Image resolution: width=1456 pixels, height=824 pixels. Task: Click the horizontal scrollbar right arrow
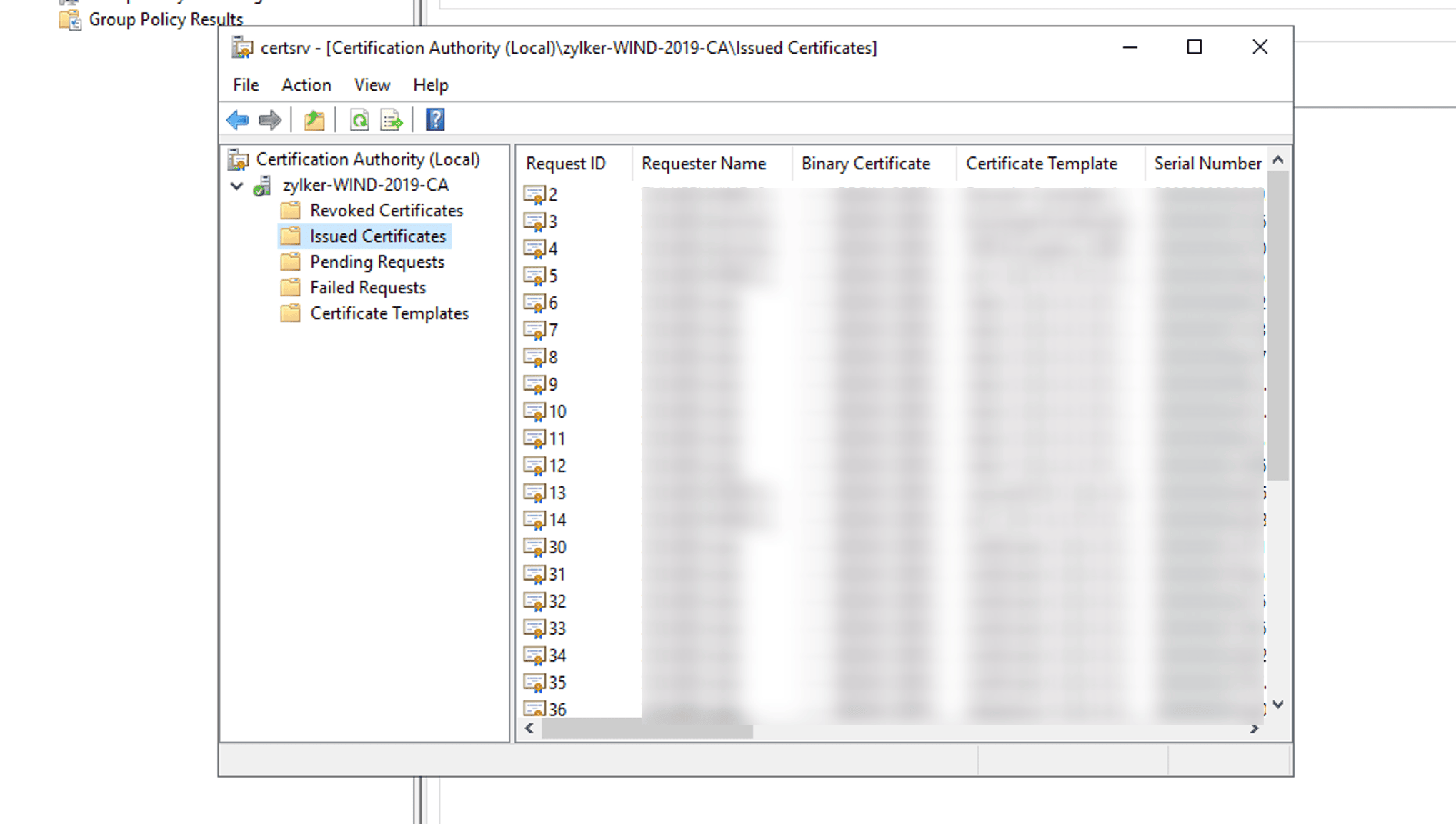1254,729
